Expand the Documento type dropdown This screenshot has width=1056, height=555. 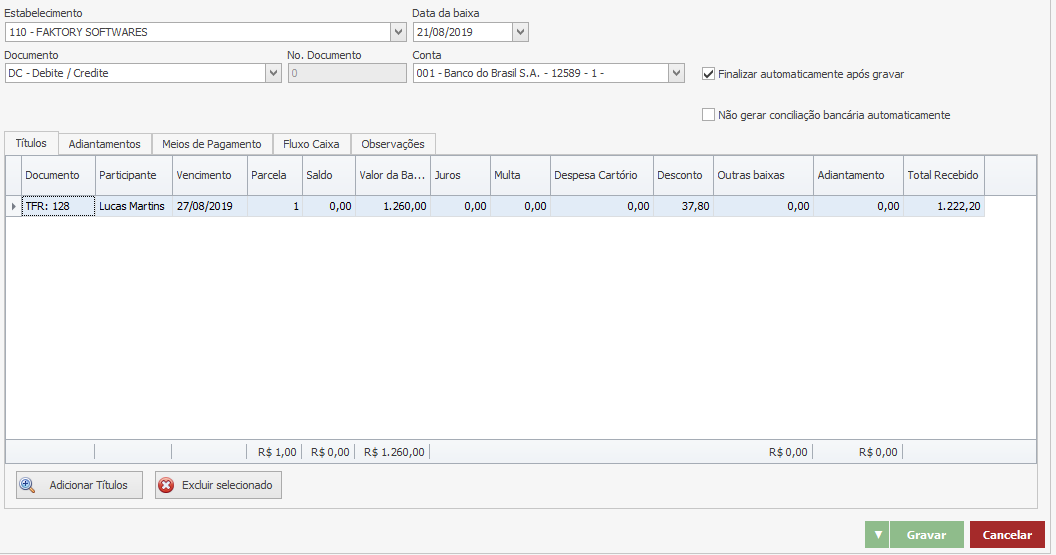[x=274, y=73]
